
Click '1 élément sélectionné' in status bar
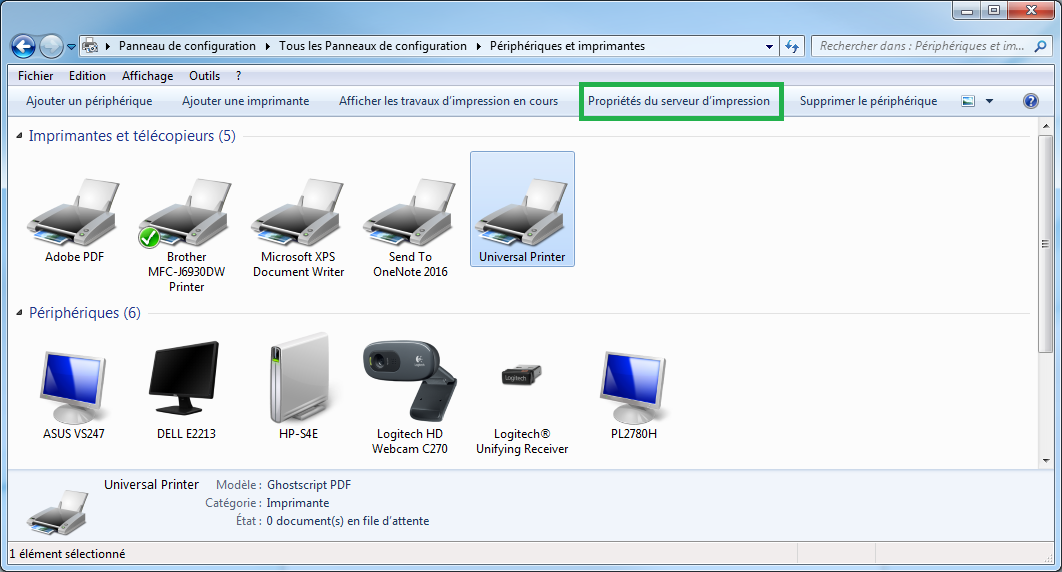pos(67,554)
